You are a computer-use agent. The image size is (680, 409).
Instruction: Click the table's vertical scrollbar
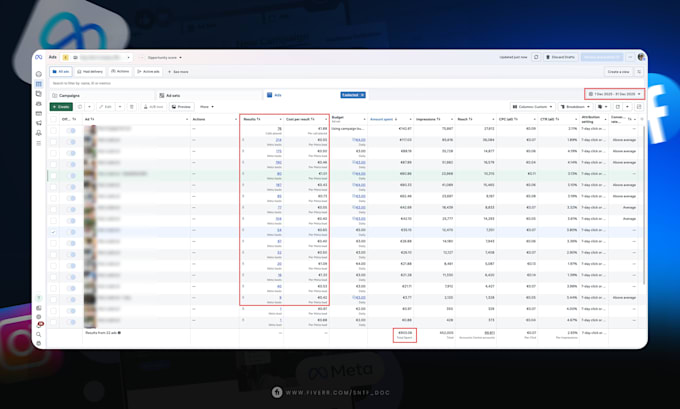click(x=644, y=204)
